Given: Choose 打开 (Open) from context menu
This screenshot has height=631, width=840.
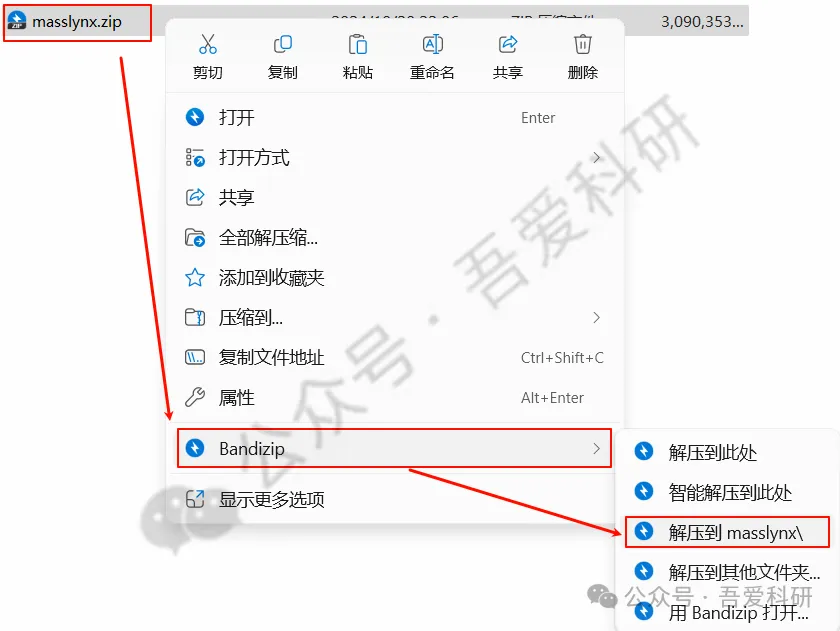Looking at the screenshot, I should (395, 117).
